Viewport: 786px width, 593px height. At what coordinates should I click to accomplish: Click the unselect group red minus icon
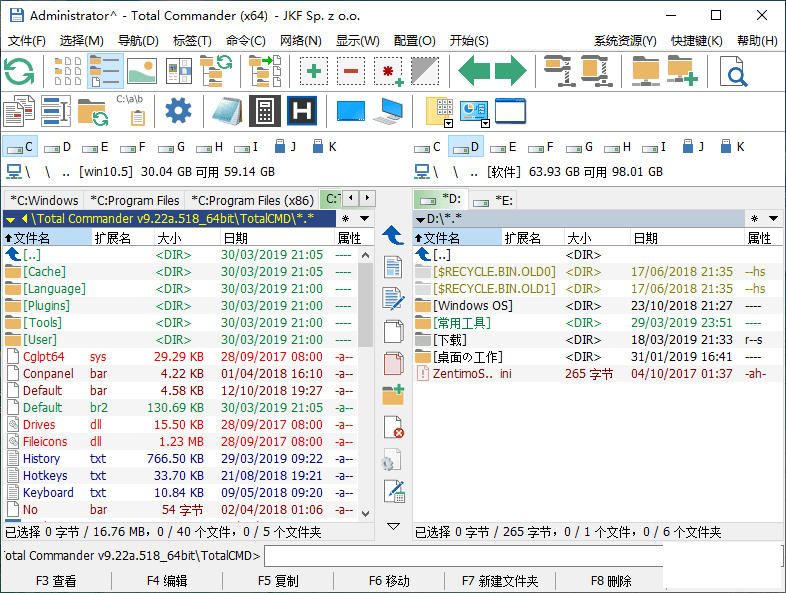coord(351,72)
